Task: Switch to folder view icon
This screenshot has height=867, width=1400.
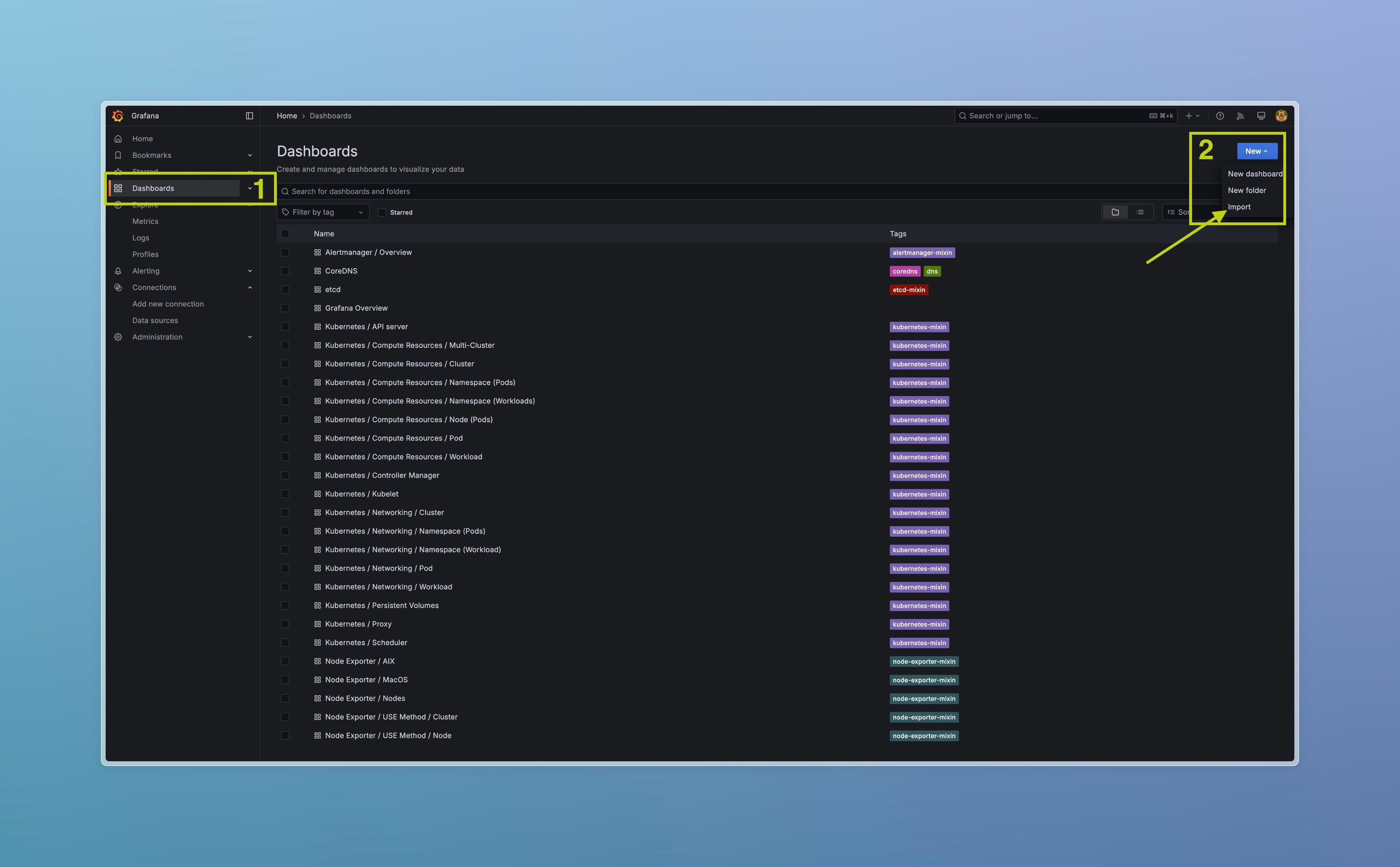Action: click(1115, 212)
